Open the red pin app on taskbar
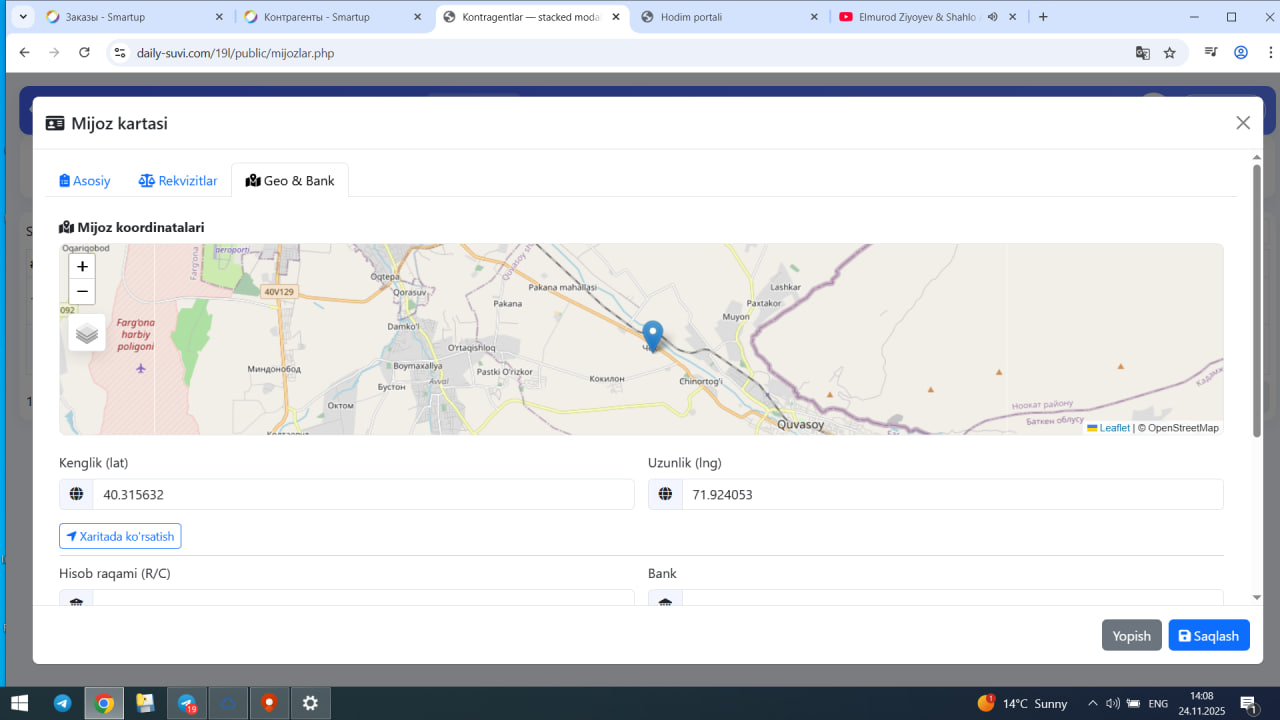 click(x=269, y=703)
